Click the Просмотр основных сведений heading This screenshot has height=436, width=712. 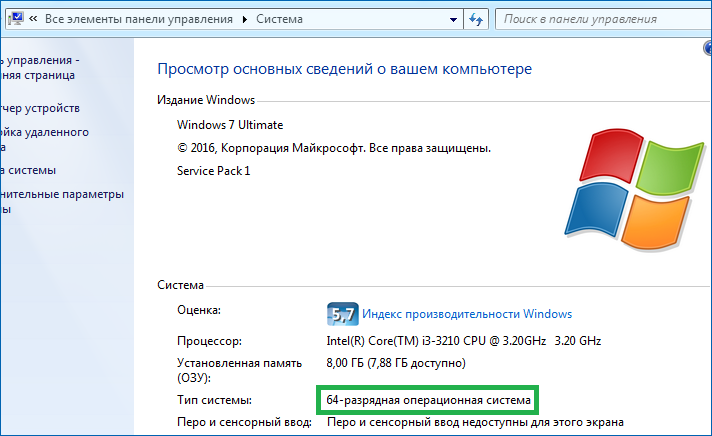[x=344, y=69]
